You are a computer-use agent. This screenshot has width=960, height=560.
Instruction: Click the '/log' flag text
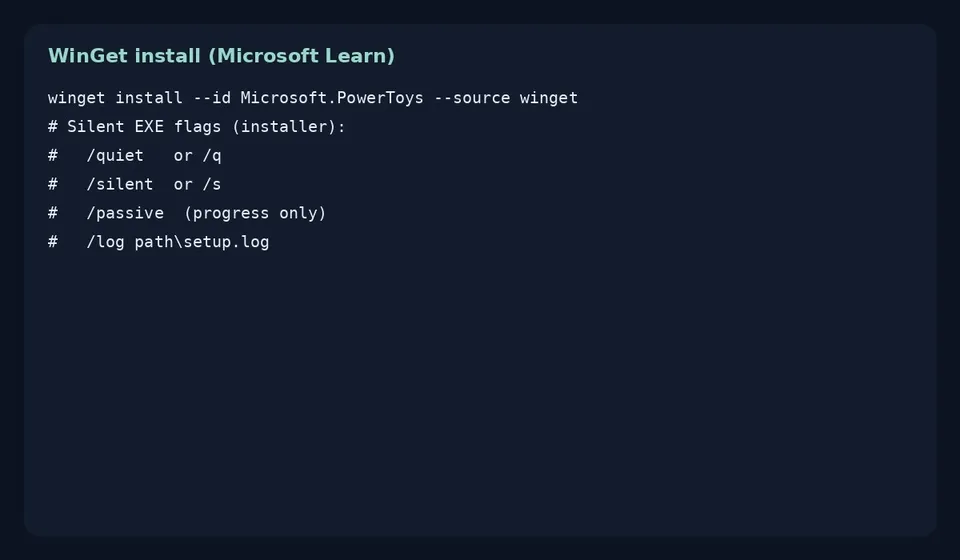[105, 242]
